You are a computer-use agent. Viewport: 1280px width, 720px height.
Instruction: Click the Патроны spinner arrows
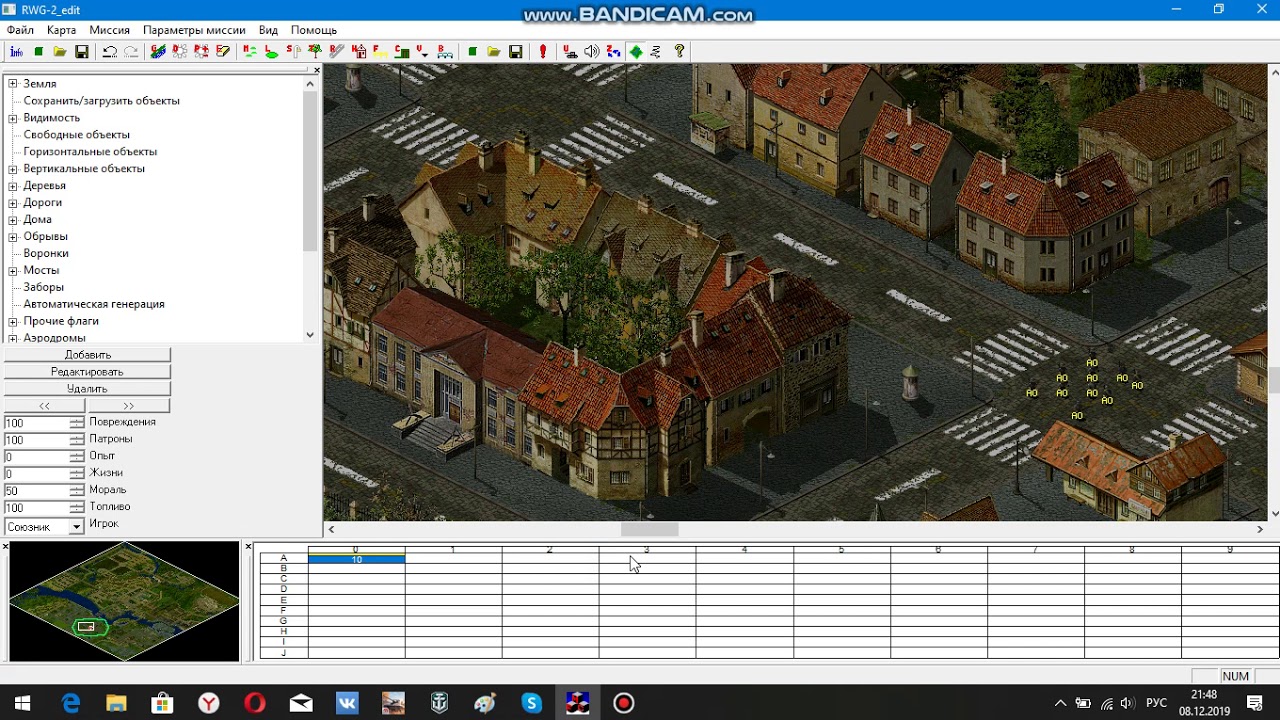tap(77, 440)
